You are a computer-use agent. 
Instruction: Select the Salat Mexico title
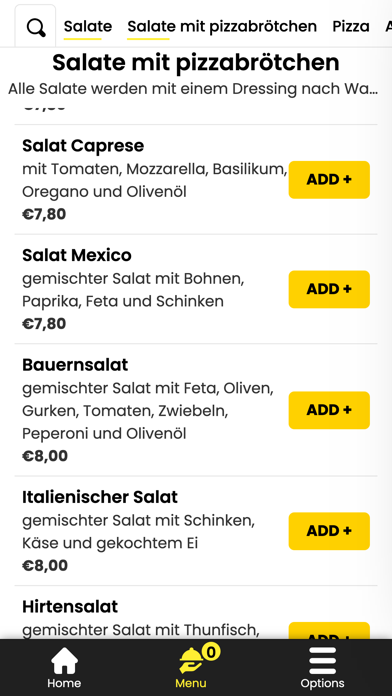click(77, 255)
